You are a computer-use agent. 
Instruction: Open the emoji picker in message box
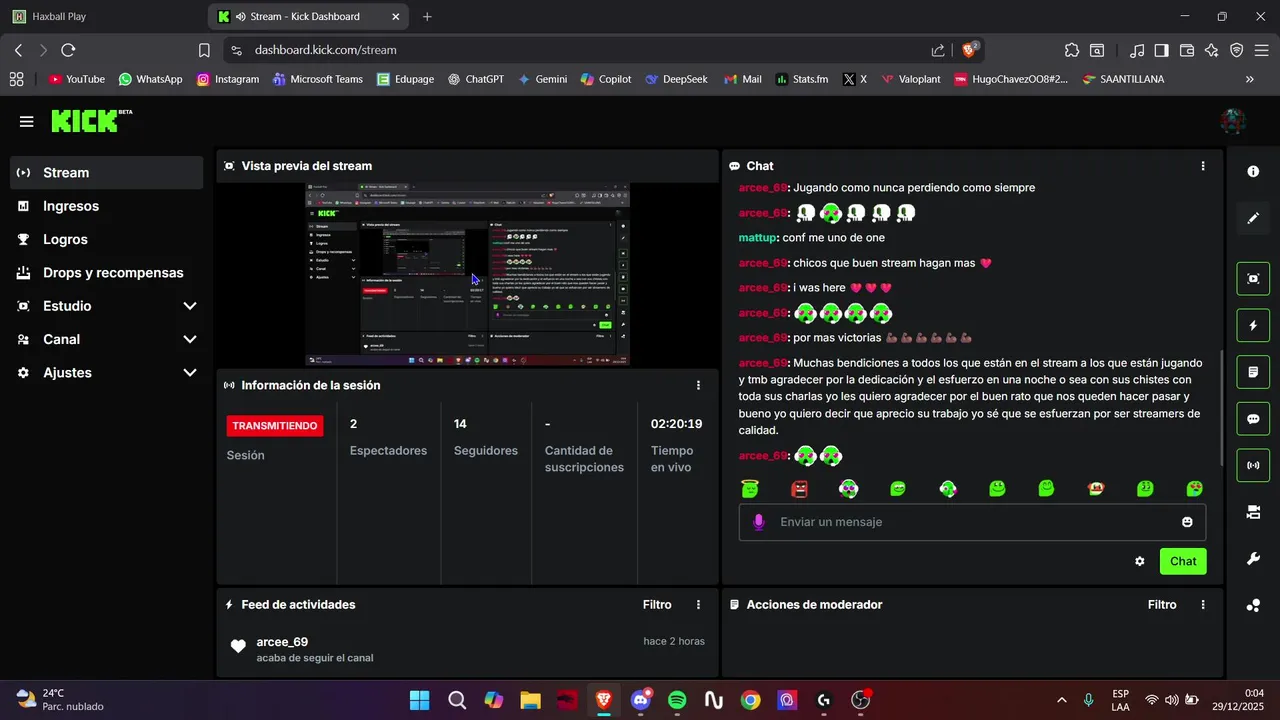point(1187,522)
